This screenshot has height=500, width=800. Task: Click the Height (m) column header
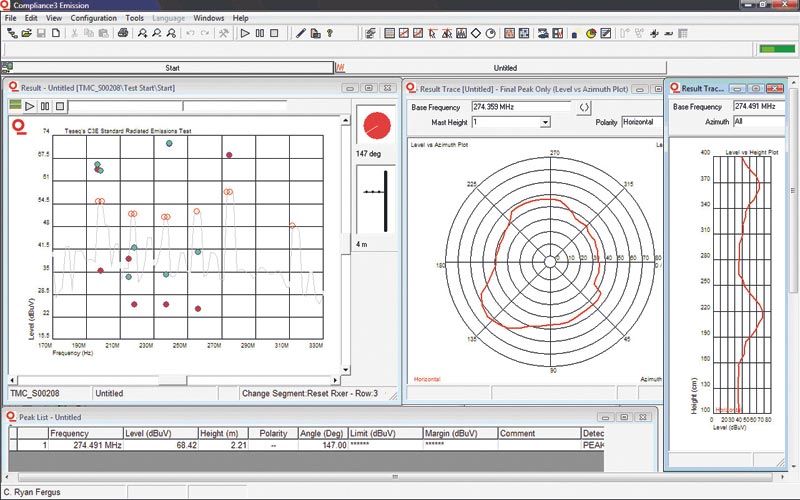point(223,433)
